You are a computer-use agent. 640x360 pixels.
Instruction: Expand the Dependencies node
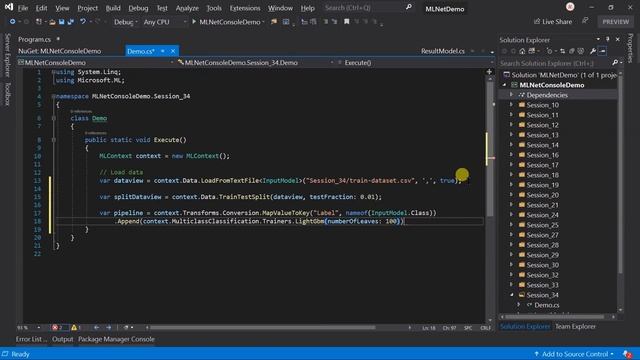pyautogui.click(x=511, y=95)
